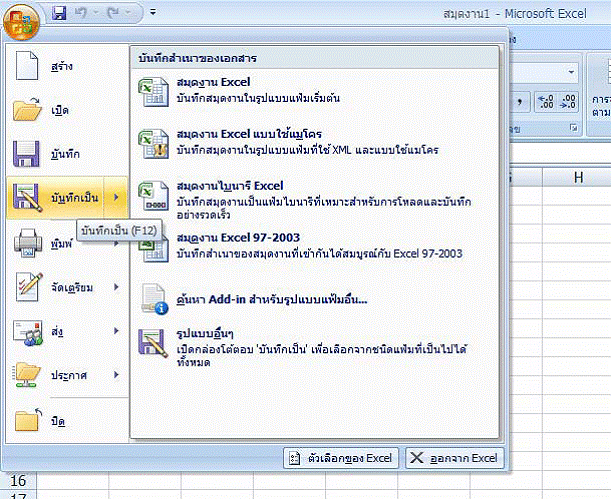Select the ส่ง menu entry
Screen dimensions: 611x499
(67, 331)
